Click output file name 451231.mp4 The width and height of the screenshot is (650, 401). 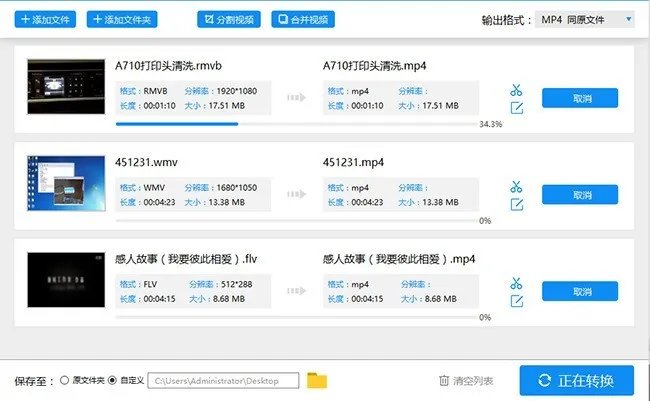click(x=353, y=162)
